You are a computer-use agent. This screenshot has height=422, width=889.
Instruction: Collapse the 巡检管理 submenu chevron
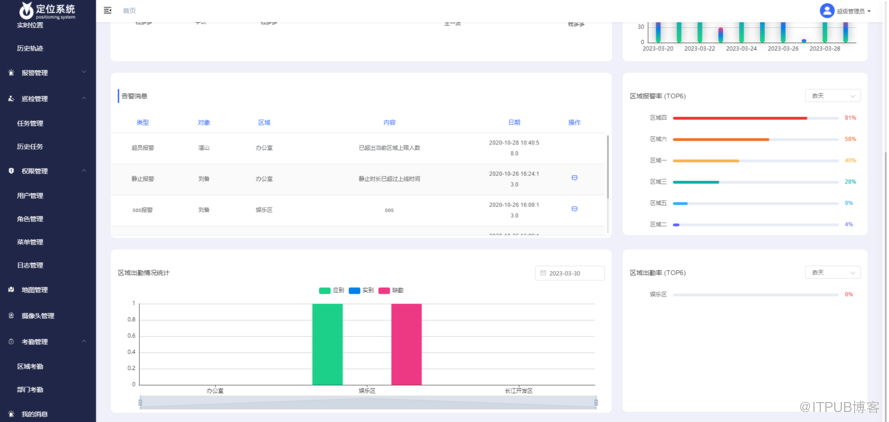tap(84, 98)
